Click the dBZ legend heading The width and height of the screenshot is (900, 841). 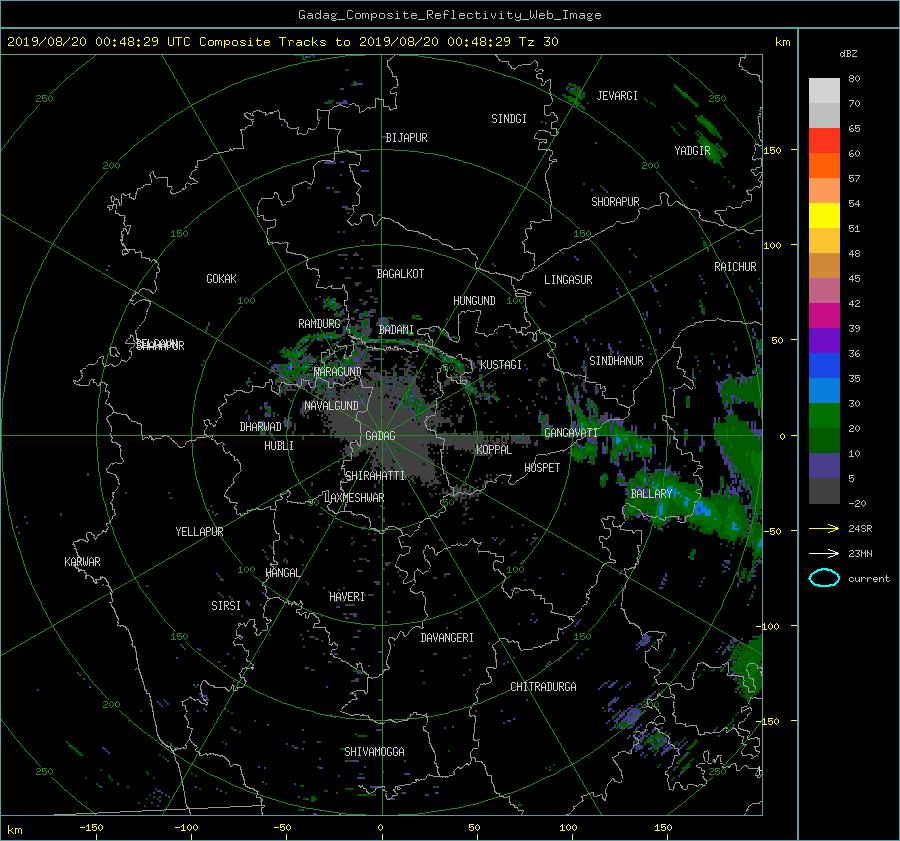(x=848, y=54)
